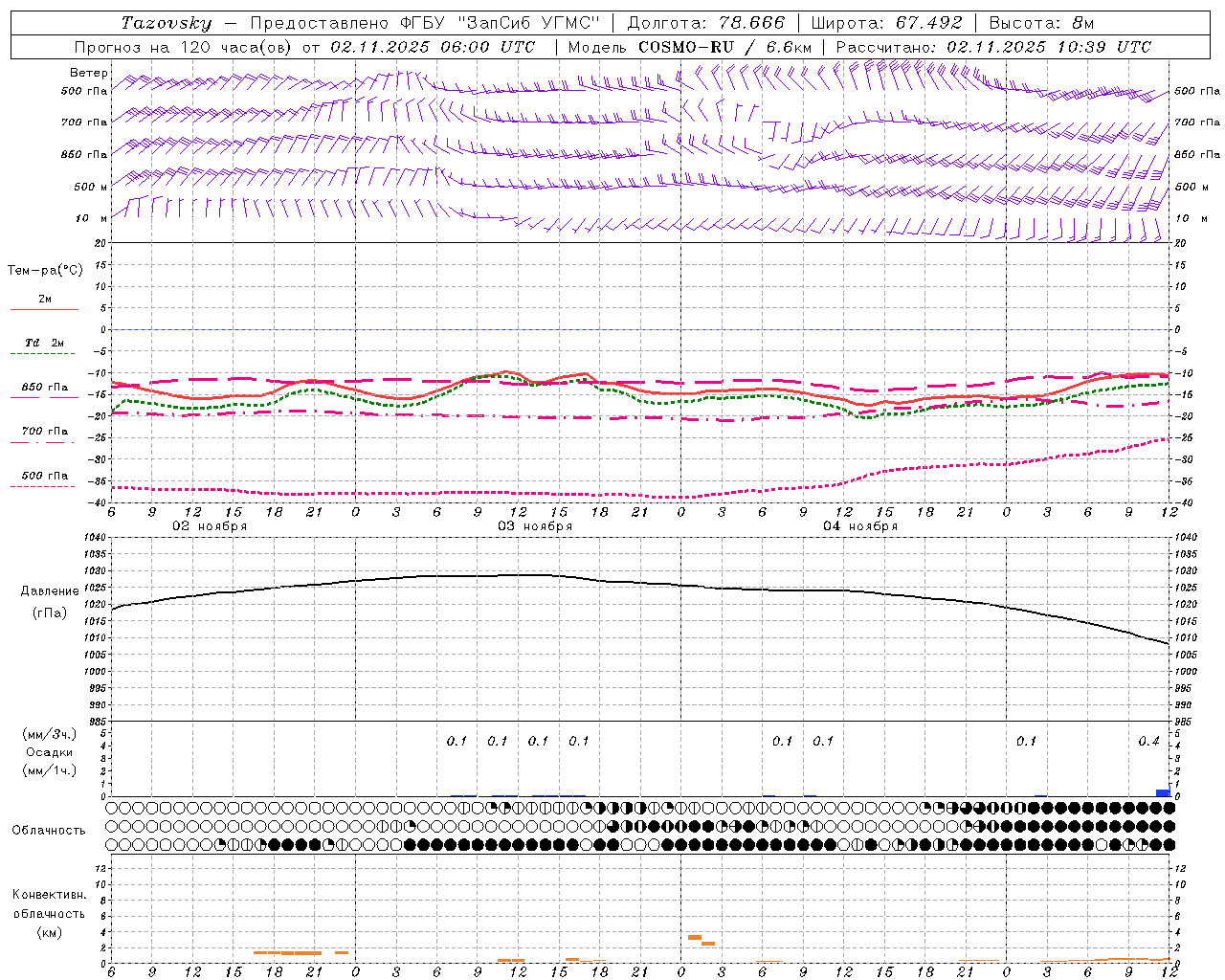
Task: Select the left 700 гПа wind level label
Action: [x=84, y=122]
